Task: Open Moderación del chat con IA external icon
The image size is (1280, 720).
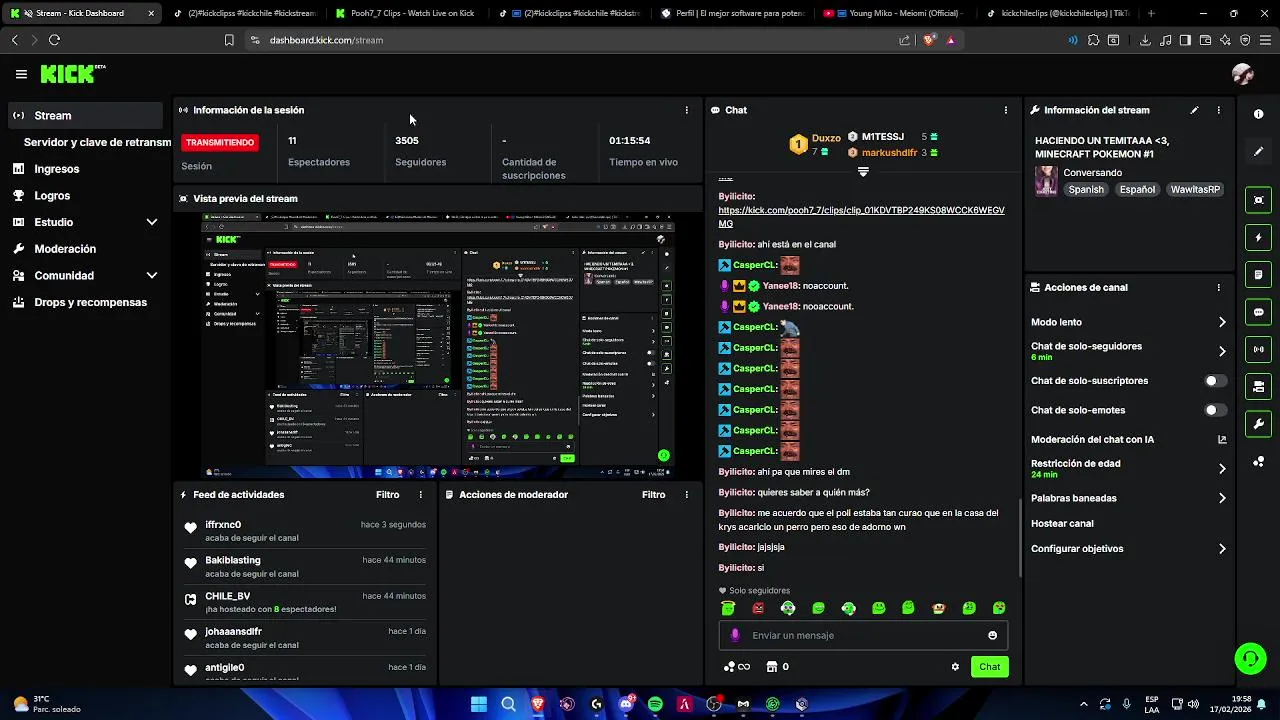Action: tap(1222, 439)
